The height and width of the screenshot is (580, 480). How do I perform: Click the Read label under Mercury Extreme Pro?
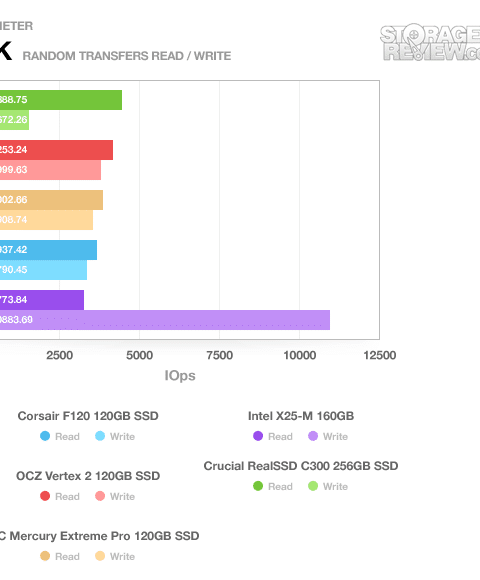pyautogui.click(x=67, y=556)
